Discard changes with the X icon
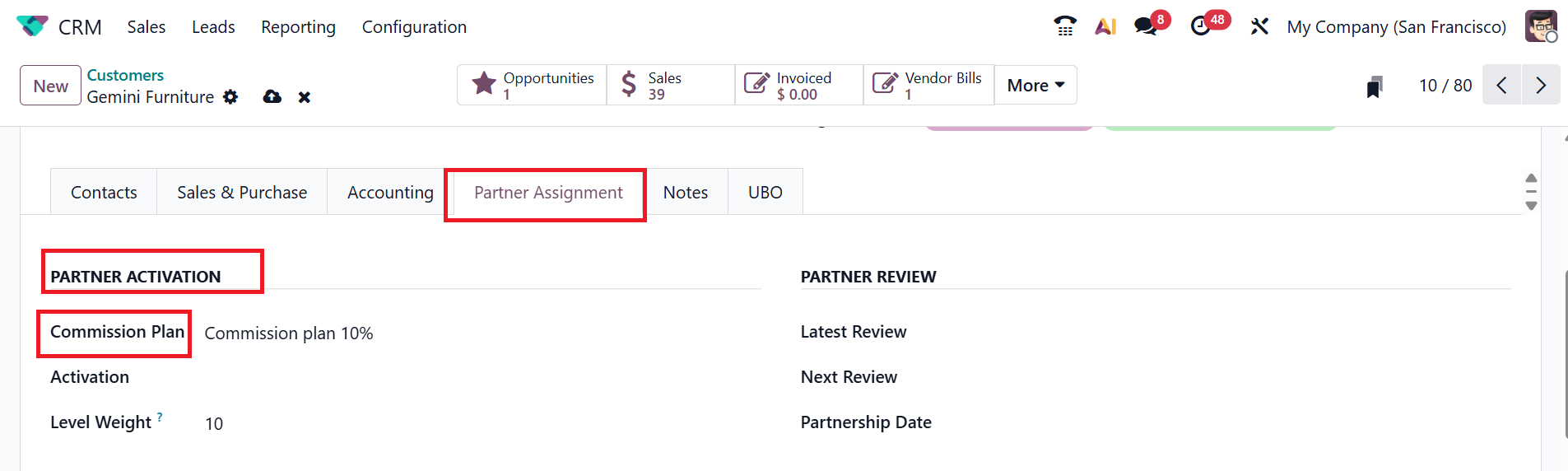Viewport: 1568px width, 471px height. click(305, 97)
